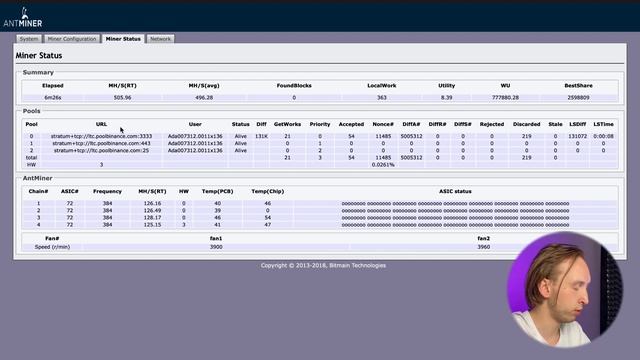Click LocalWork value 363
640x360 pixels.
[382, 98]
